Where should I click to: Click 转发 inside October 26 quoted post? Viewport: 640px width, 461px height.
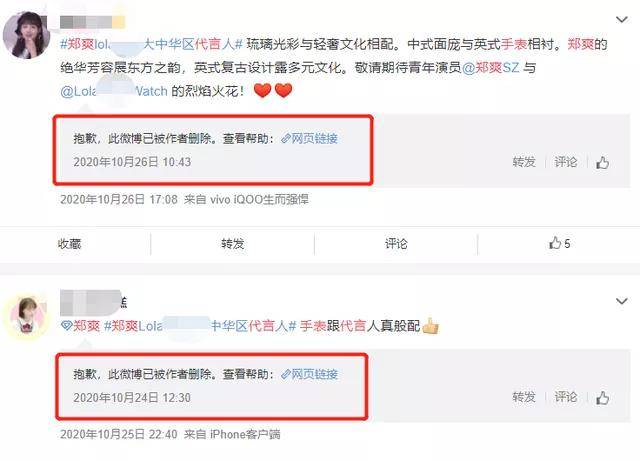tap(524, 162)
